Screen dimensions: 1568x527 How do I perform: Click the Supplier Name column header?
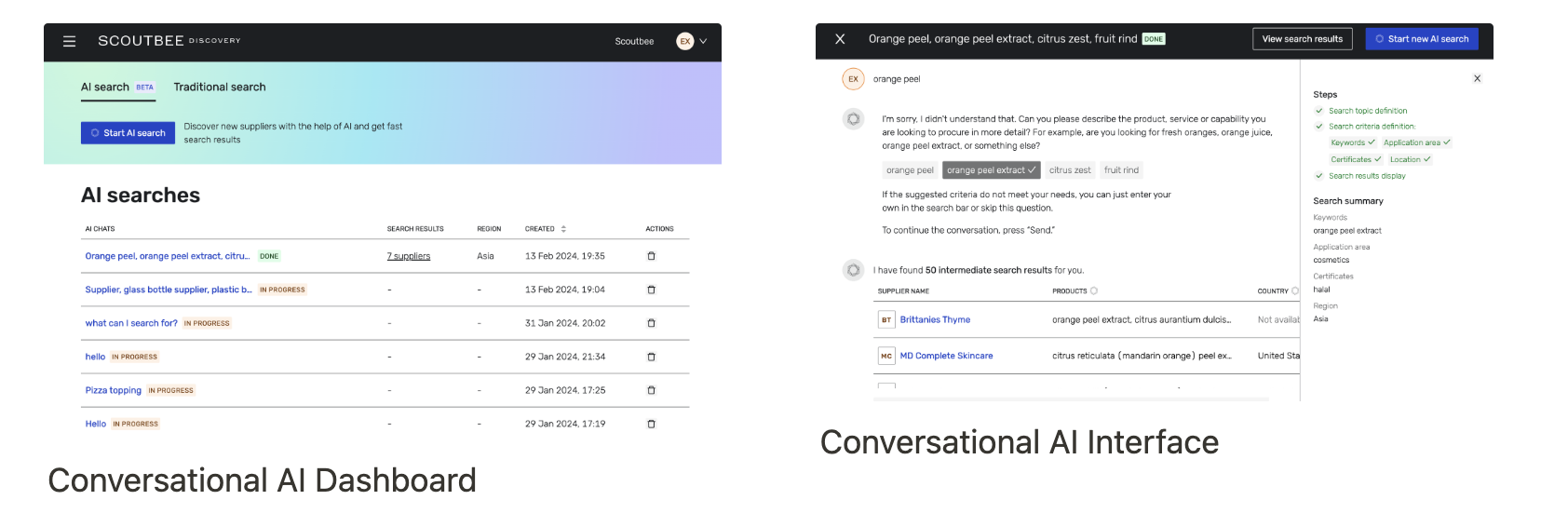pos(903,291)
